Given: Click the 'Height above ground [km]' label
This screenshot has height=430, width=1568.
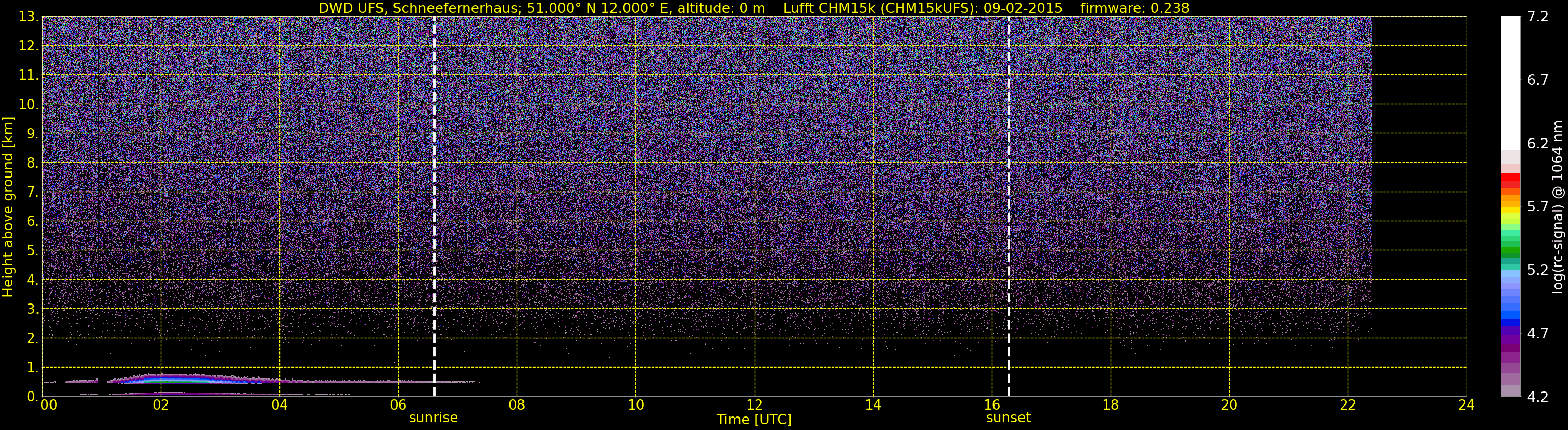Looking at the screenshot, I should point(8,207).
